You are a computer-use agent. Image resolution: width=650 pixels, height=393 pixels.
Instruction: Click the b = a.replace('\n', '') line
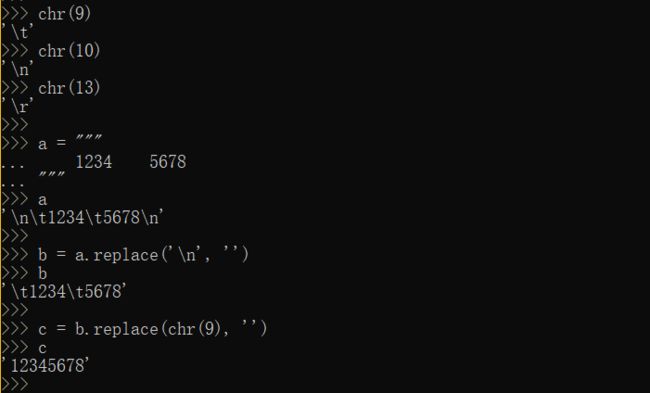point(125,254)
